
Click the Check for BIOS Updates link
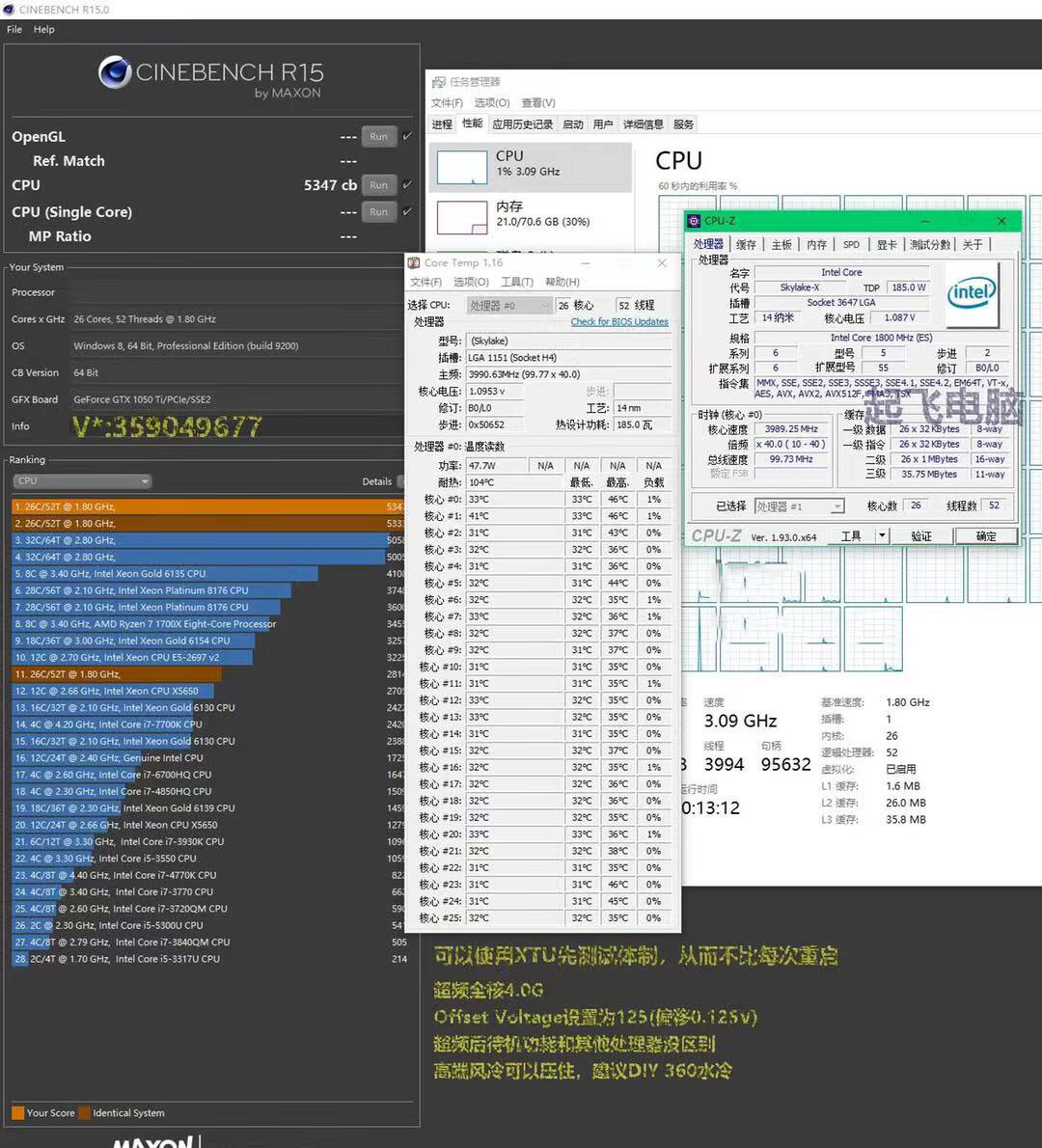point(619,321)
